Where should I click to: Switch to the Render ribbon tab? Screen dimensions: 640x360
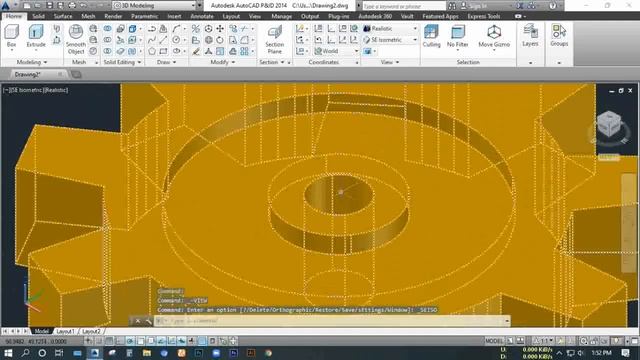(113, 16)
